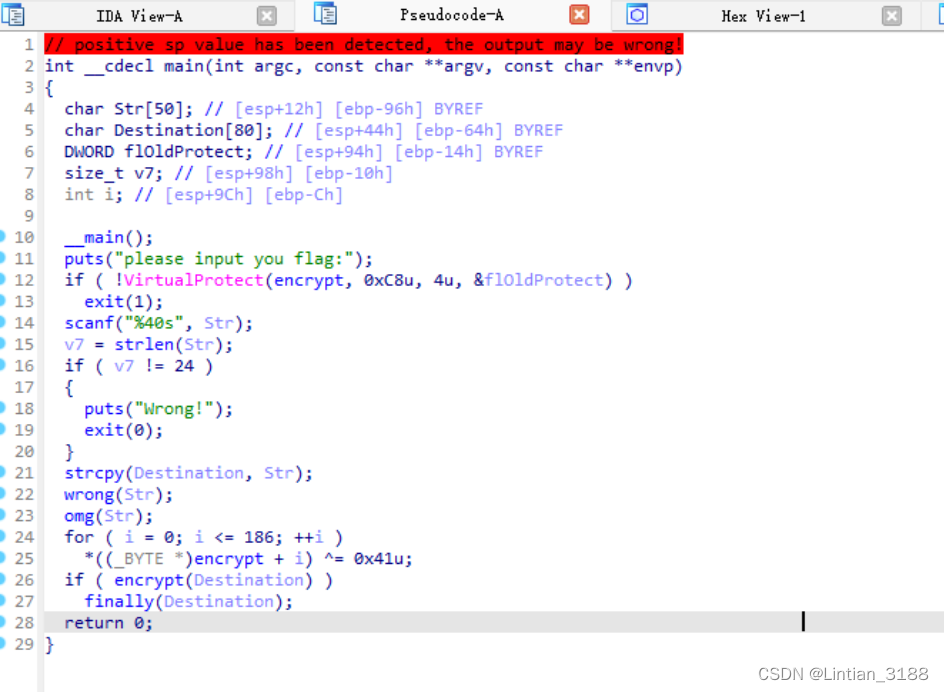Click the breakpoint dot on line 21

click(x=2, y=472)
